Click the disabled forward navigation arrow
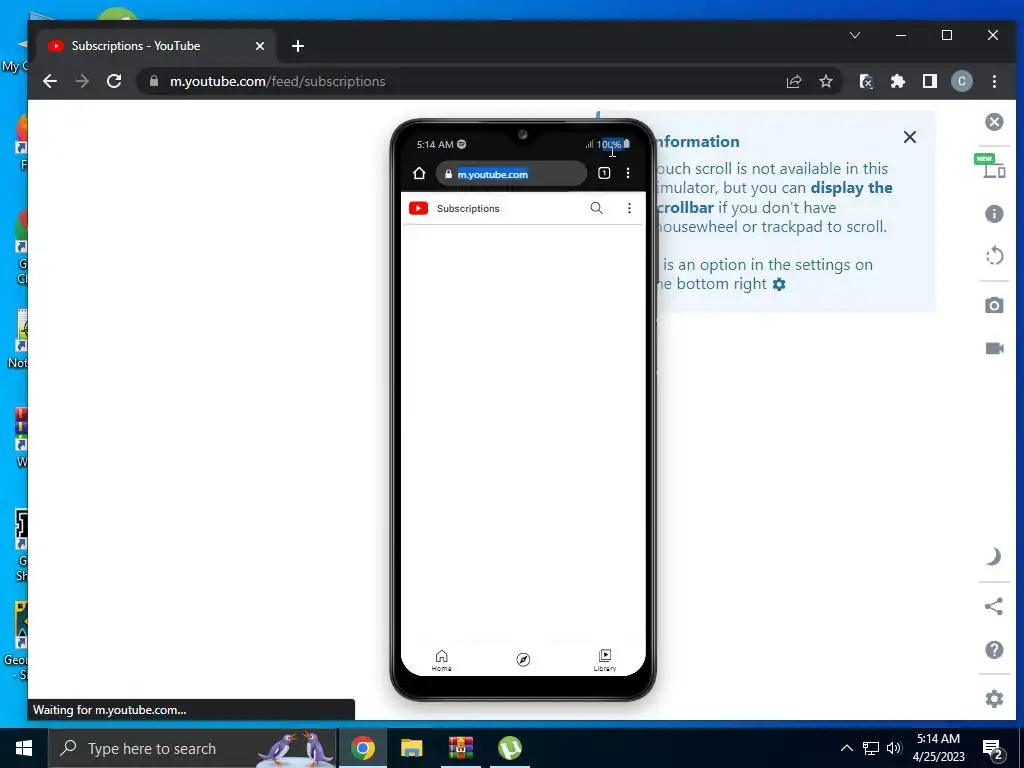1024x768 pixels. click(x=82, y=81)
